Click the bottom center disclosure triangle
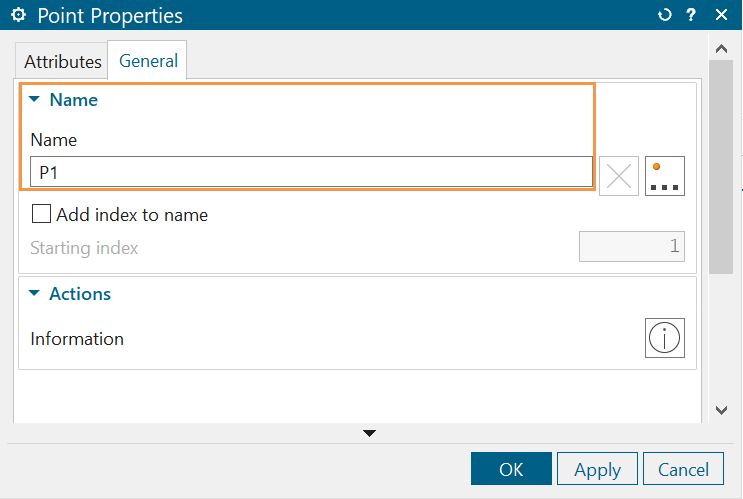This screenshot has height=499, width=743. tap(370, 433)
